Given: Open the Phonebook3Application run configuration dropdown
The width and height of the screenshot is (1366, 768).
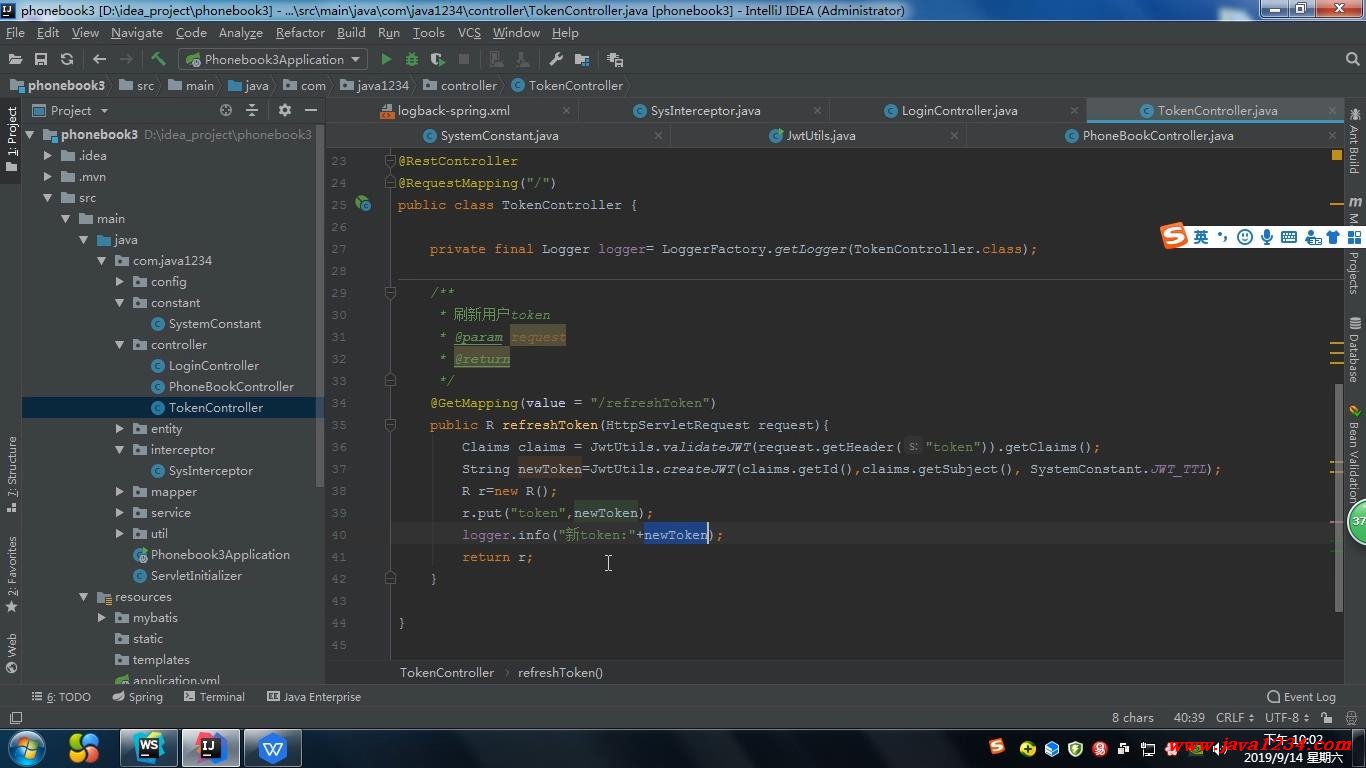Looking at the screenshot, I should pos(273,59).
